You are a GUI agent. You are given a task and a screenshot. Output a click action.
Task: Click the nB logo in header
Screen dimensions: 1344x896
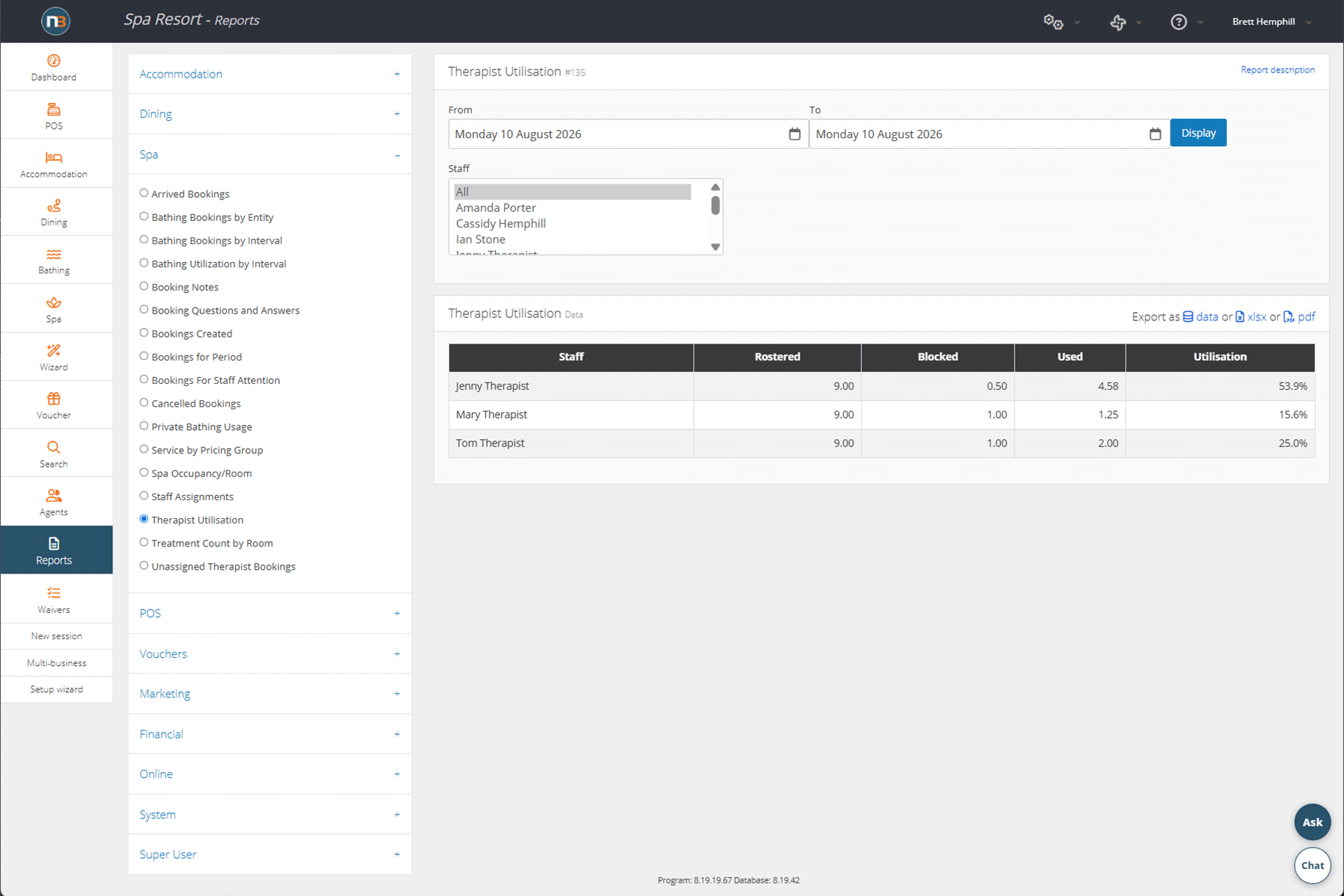coord(55,21)
